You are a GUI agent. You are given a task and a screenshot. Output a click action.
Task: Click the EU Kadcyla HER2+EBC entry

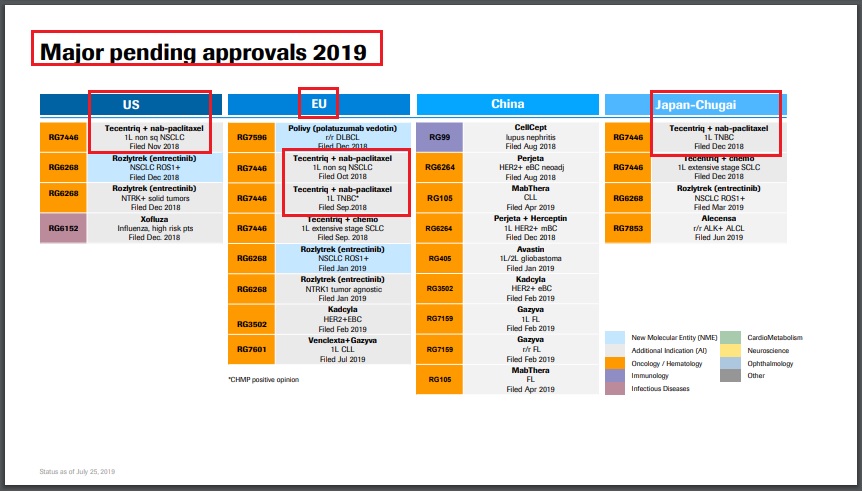(342, 319)
